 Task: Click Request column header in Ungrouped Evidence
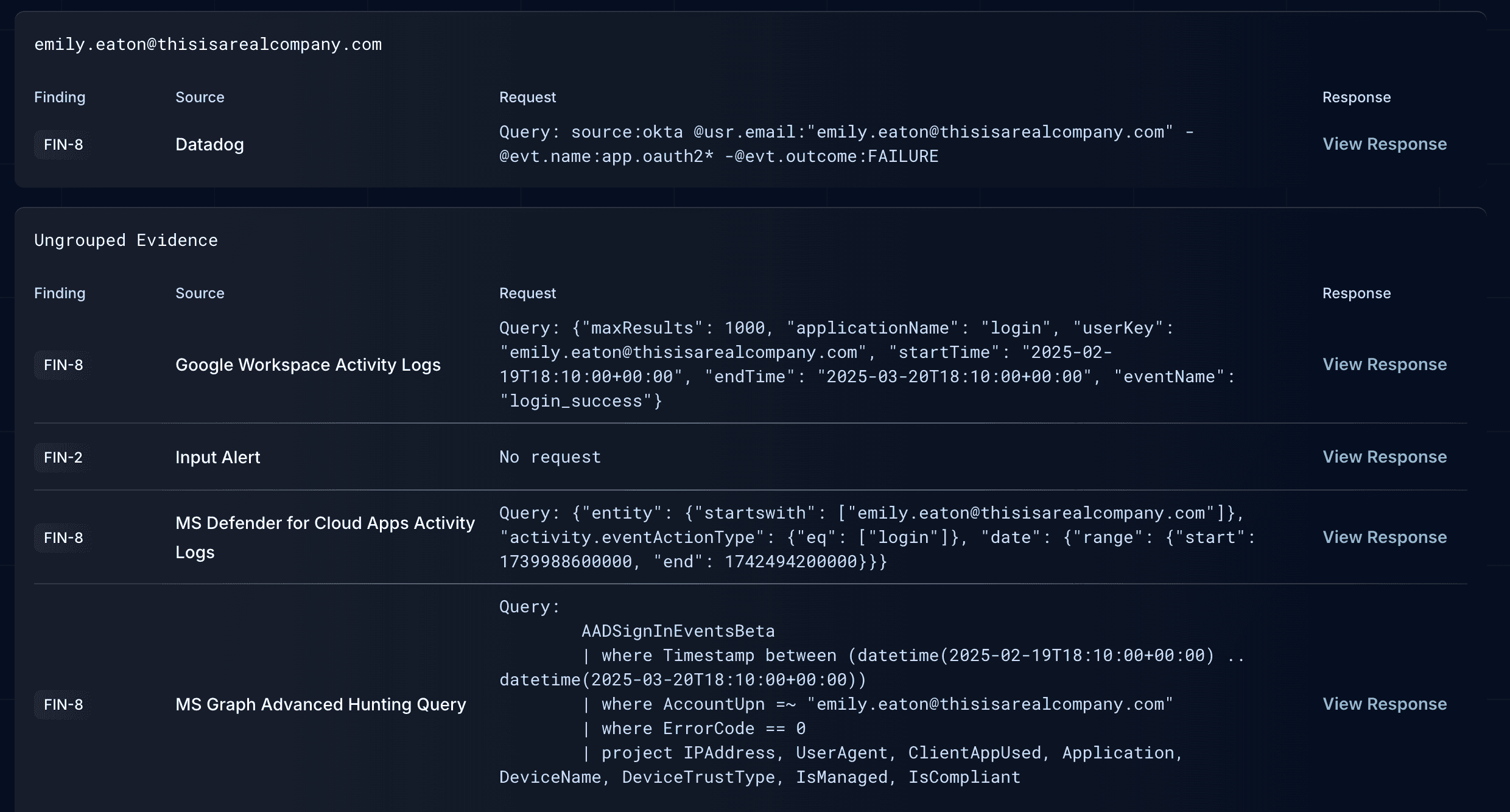tap(527, 293)
